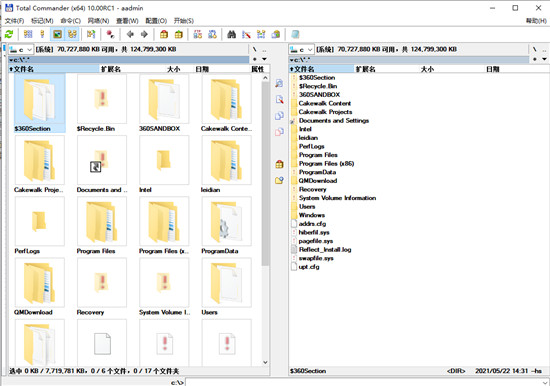Click the Edit file icon in middle bar
The width and height of the screenshot is (550, 386).
pos(279,100)
